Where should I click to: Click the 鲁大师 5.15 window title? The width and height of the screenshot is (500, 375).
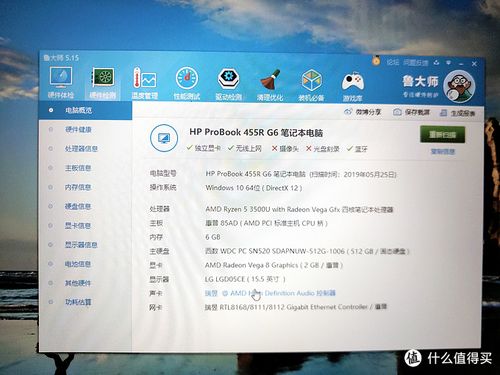tap(61, 58)
